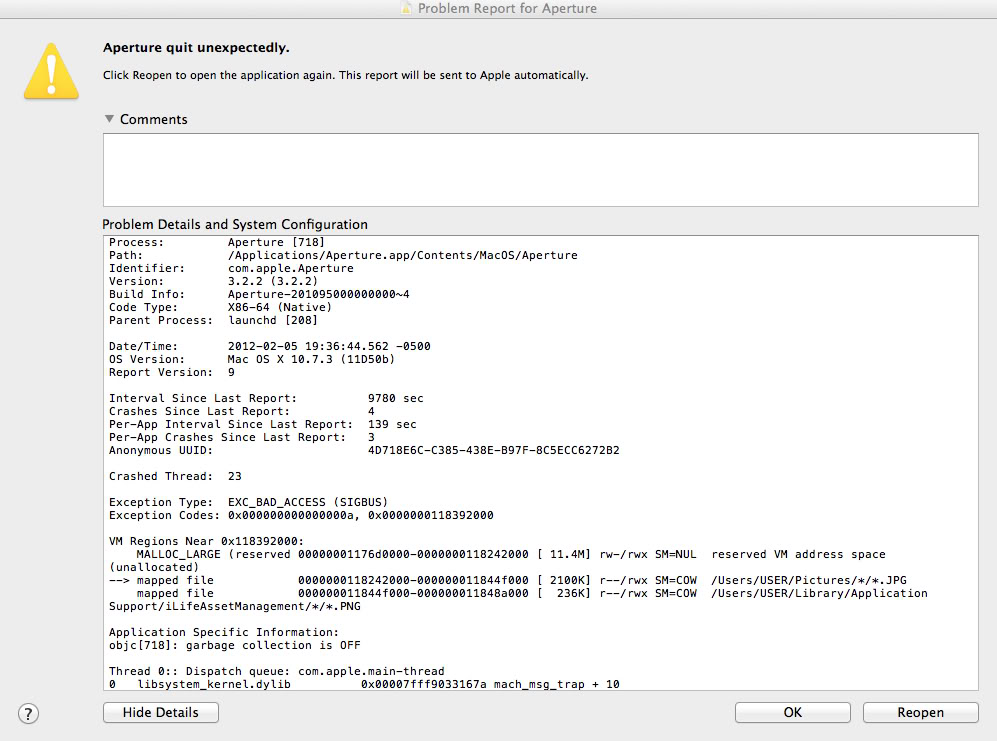Viewport: 997px width, 741px height.
Task: Click Date/Time value 2012-02-05 19:36:44.562
Action: point(329,346)
